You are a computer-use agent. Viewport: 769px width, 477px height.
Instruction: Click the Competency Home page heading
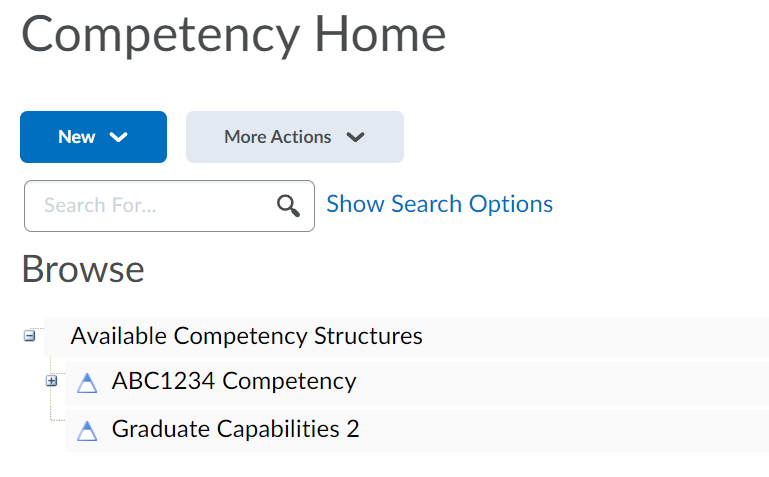(233, 35)
